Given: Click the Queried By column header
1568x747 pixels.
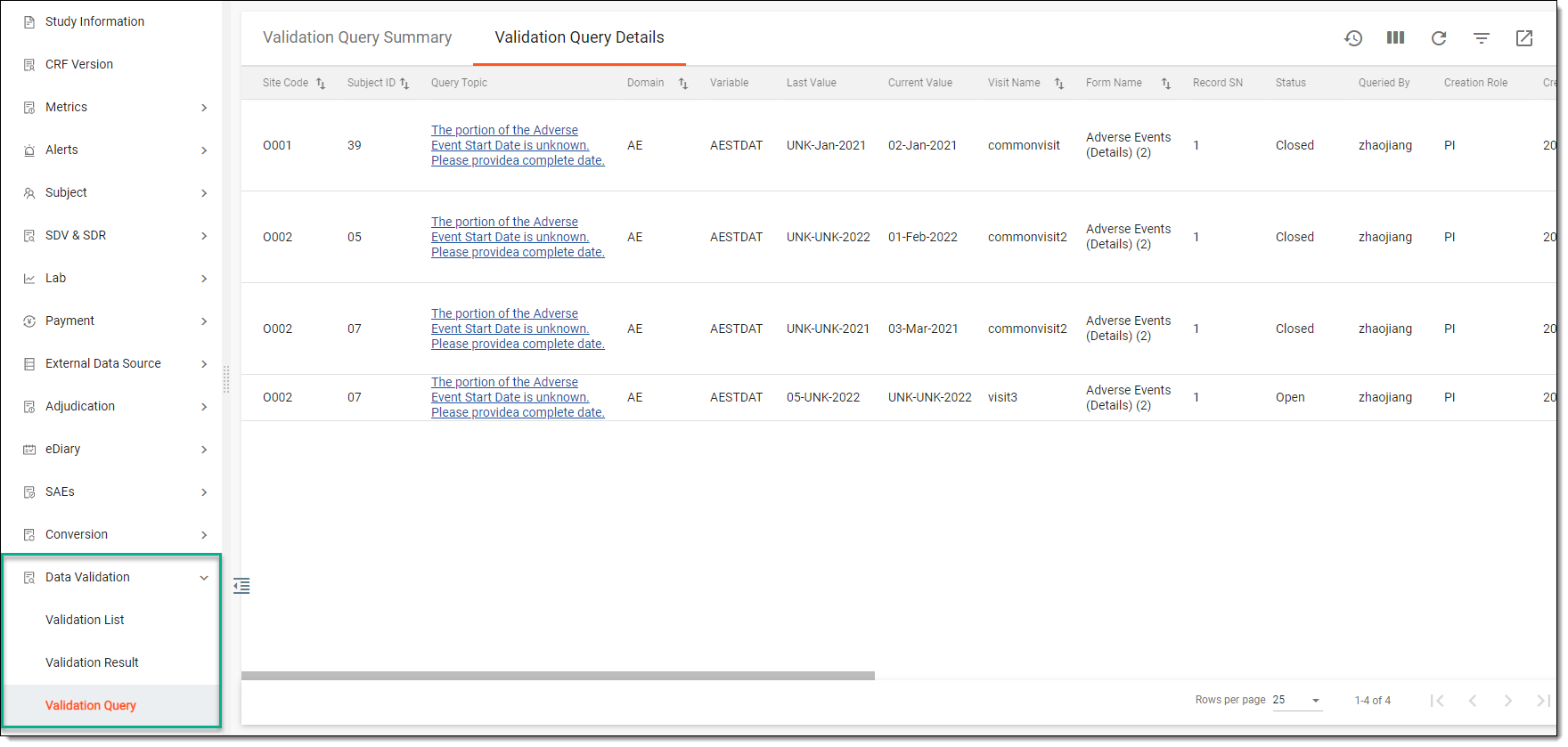Looking at the screenshot, I should click(x=1384, y=83).
